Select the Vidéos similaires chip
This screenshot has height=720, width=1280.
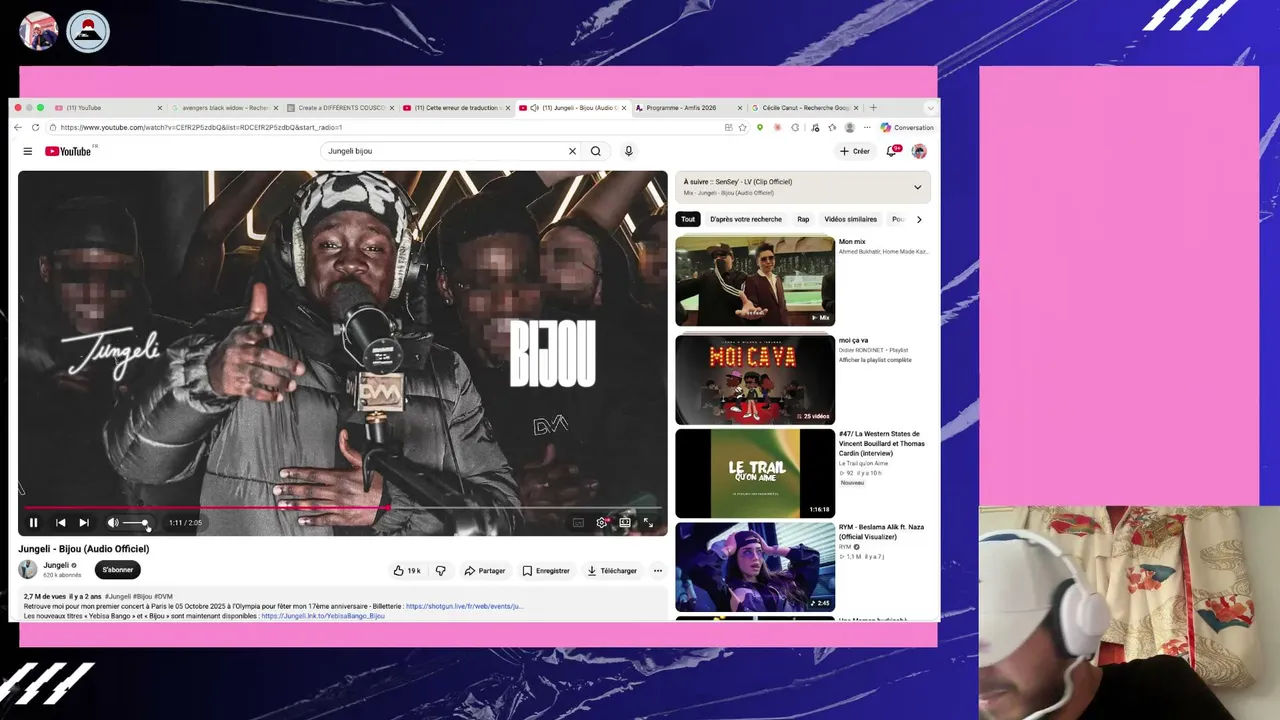[x=850, y=219]
